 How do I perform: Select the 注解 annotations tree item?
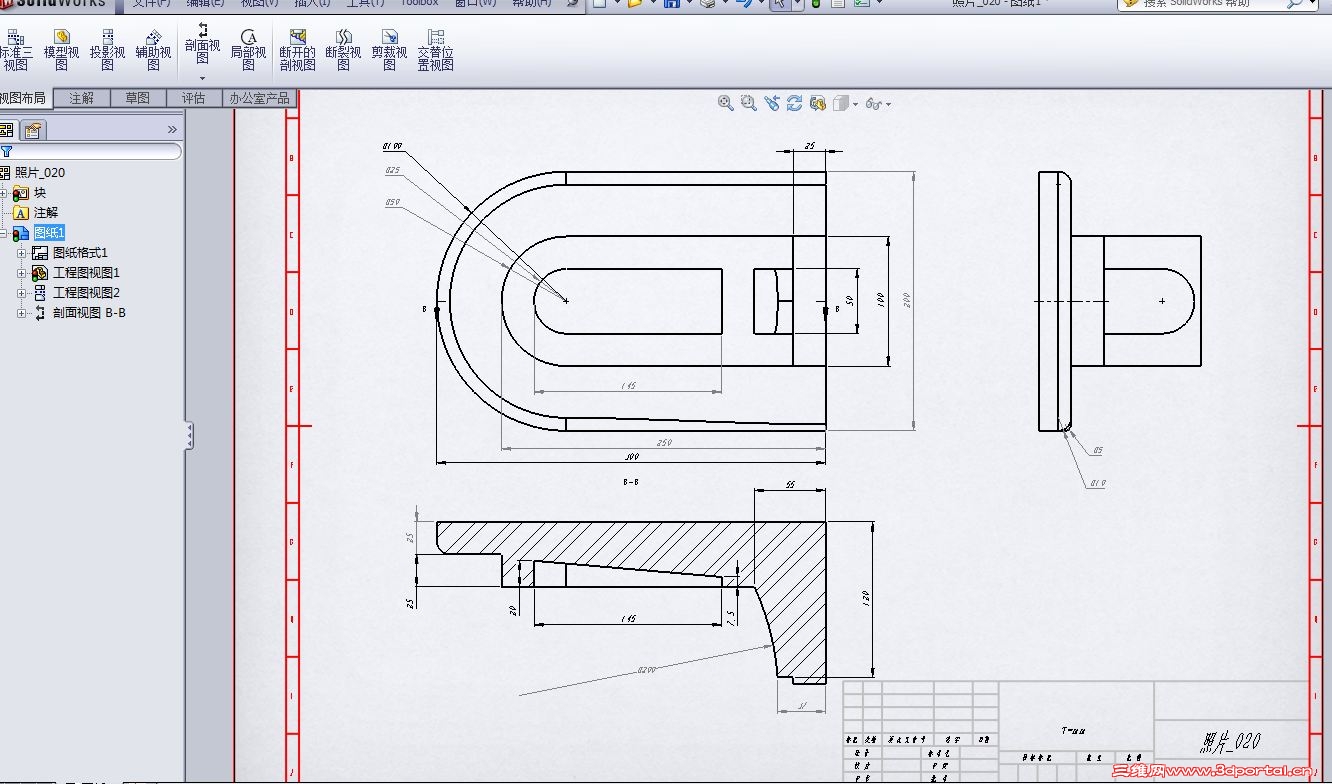tap(46, 213)
